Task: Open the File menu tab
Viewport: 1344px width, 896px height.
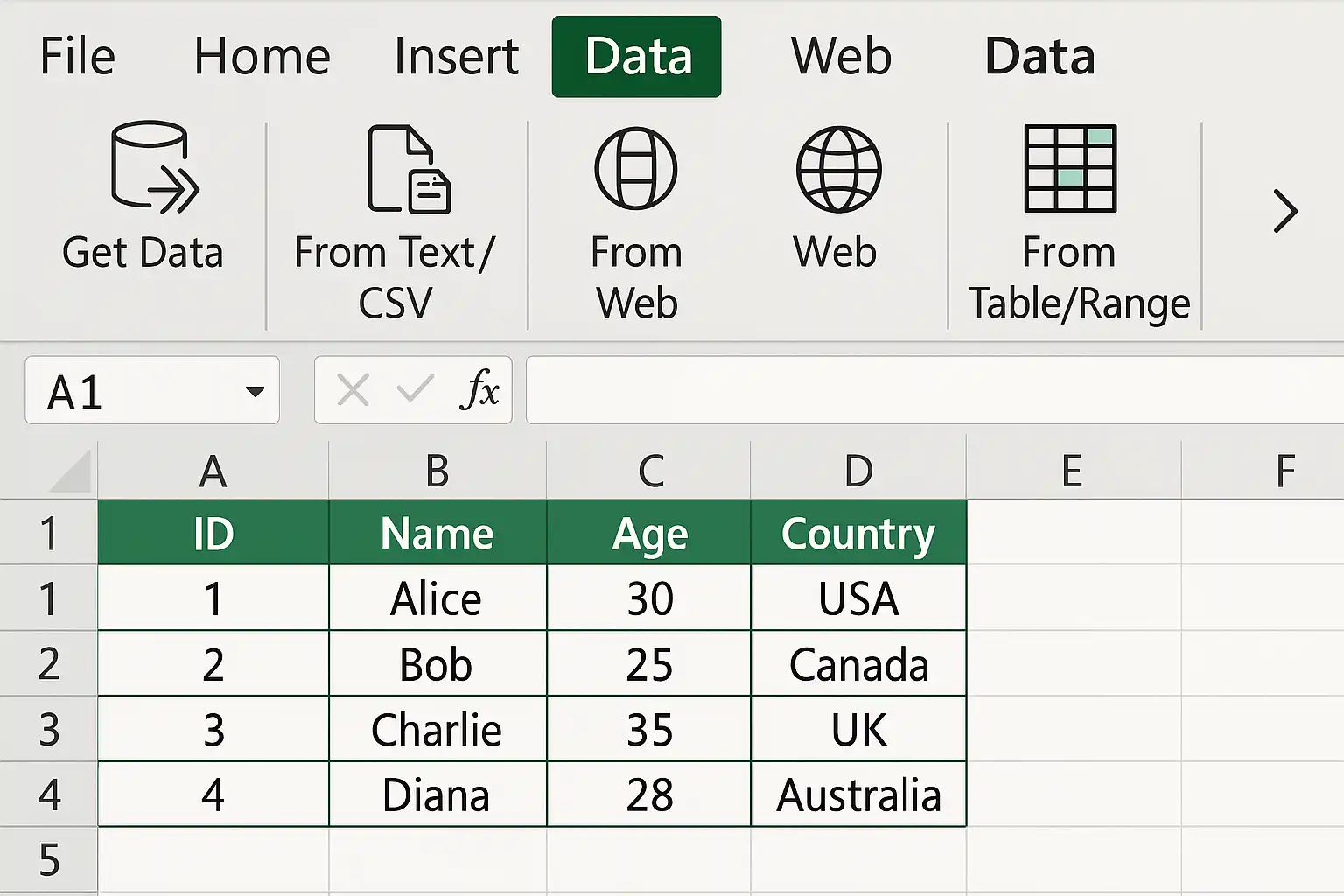Action: click(77, 57)
